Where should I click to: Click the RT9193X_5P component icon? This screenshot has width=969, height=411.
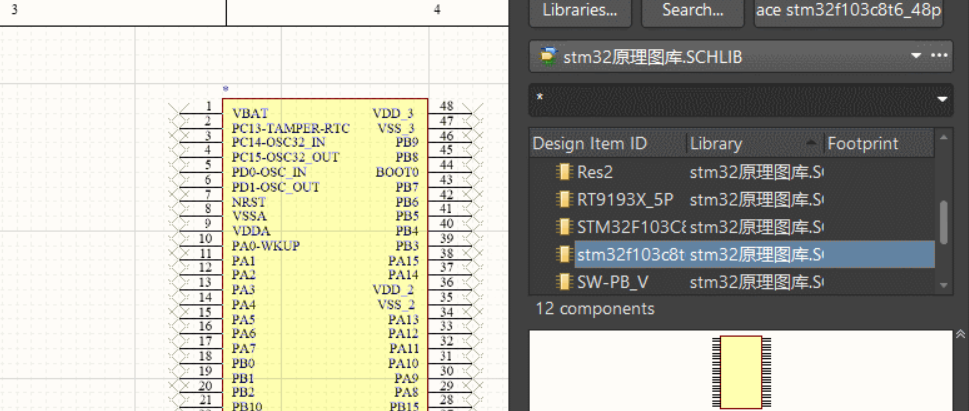click(563, 199)
